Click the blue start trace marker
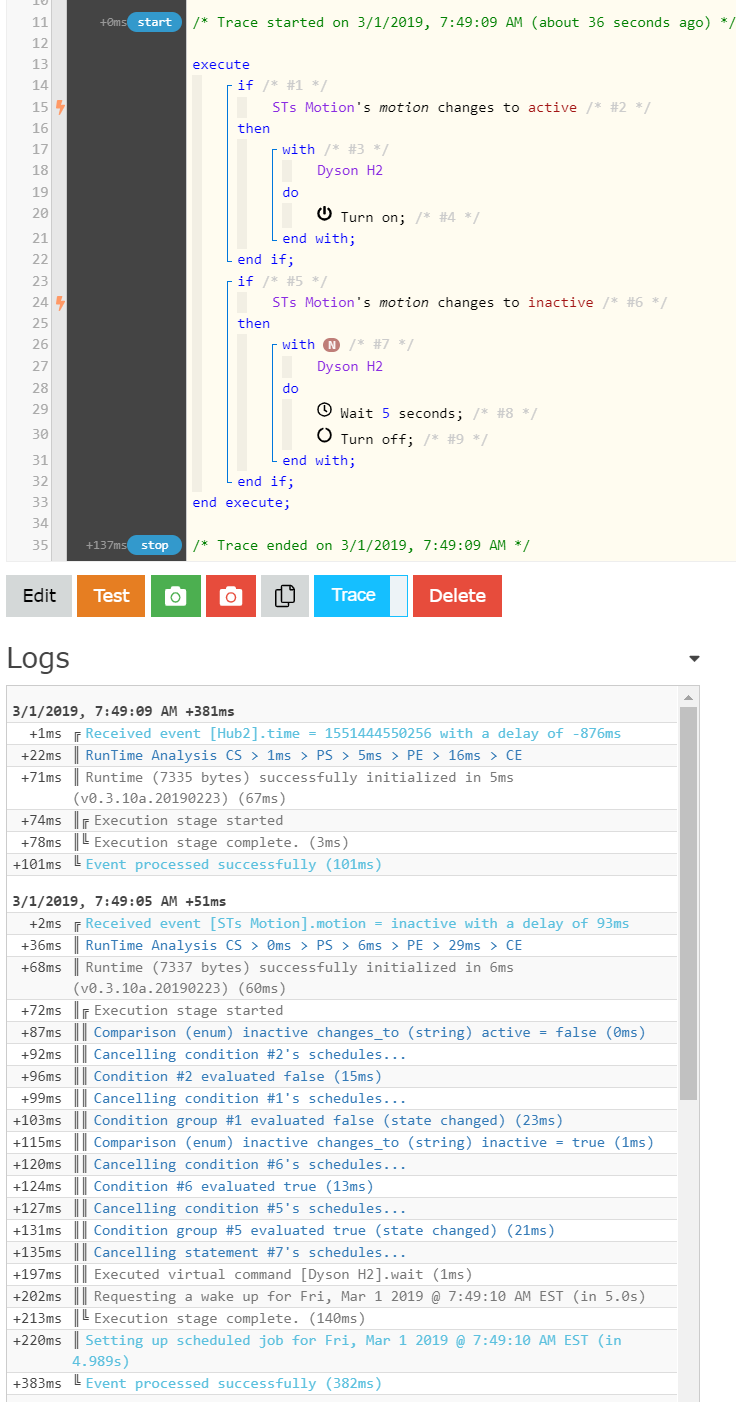Screen dimensions: 736x1402 point(154,22)
